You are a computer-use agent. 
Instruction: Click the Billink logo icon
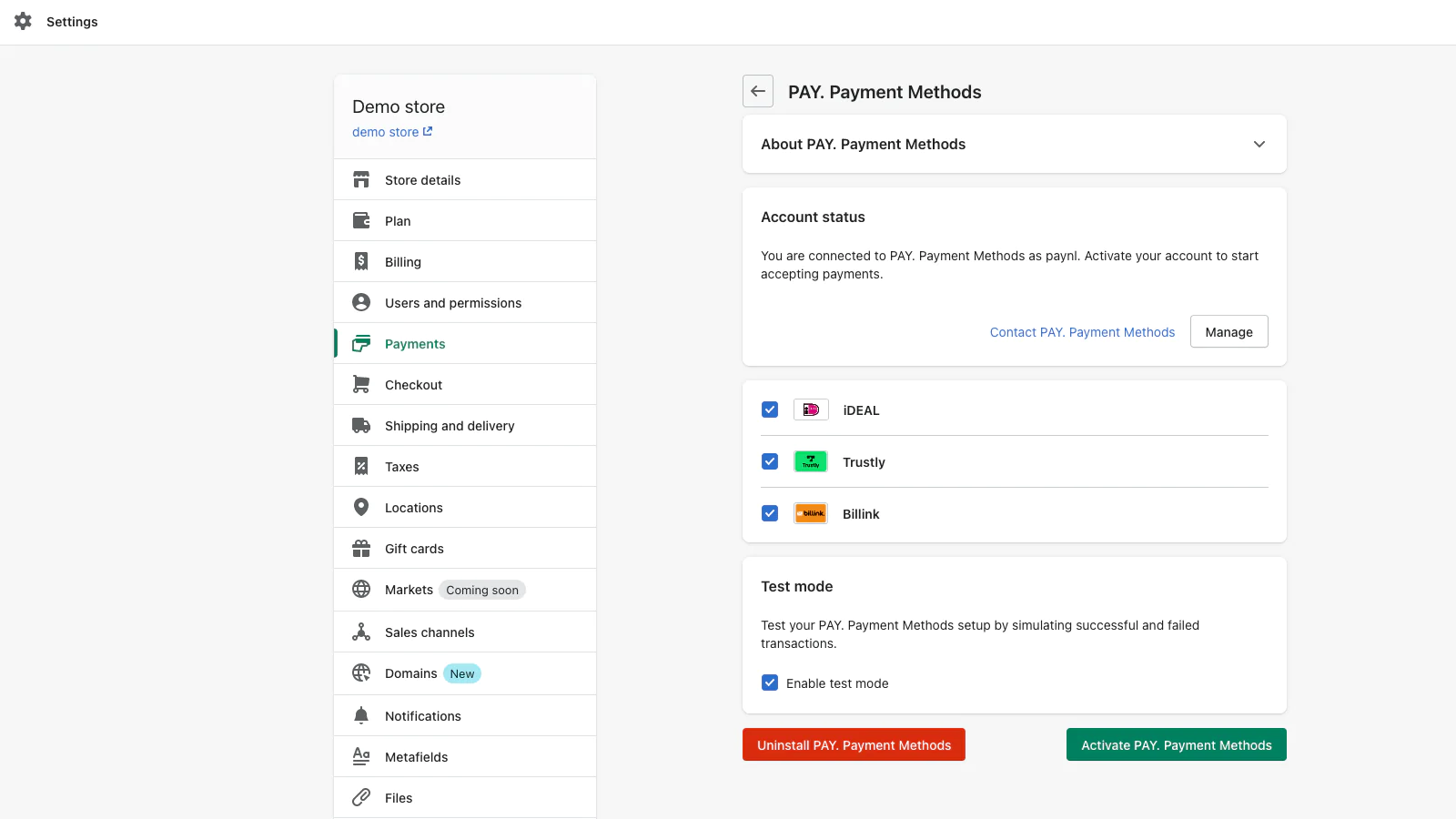coord(811,513)
